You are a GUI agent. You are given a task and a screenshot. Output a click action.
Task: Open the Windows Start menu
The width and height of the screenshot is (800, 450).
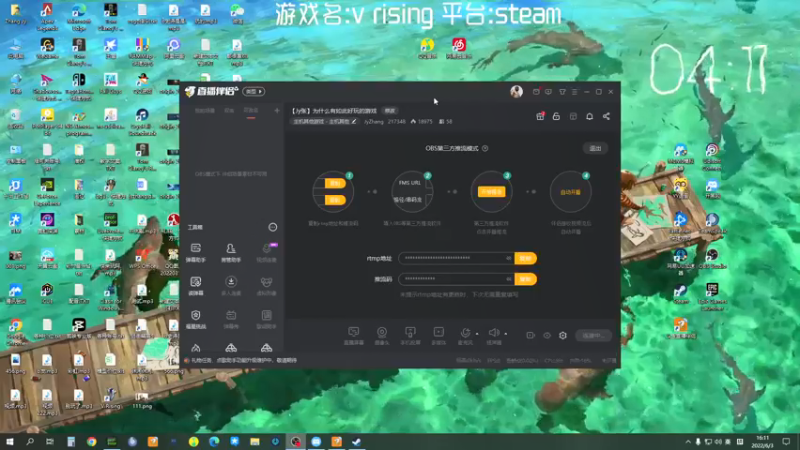pos(10,441)
